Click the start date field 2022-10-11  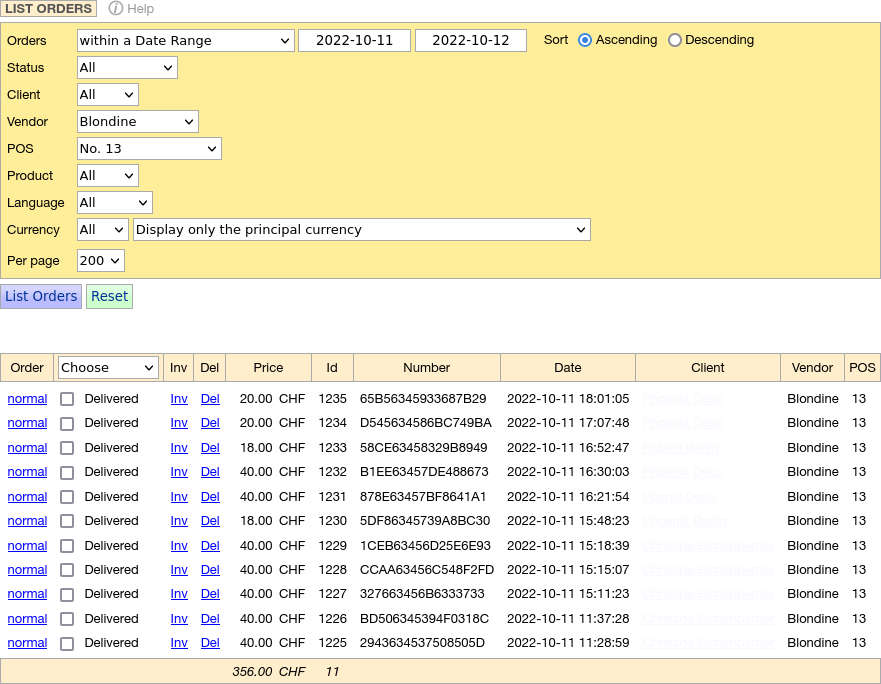354,40
